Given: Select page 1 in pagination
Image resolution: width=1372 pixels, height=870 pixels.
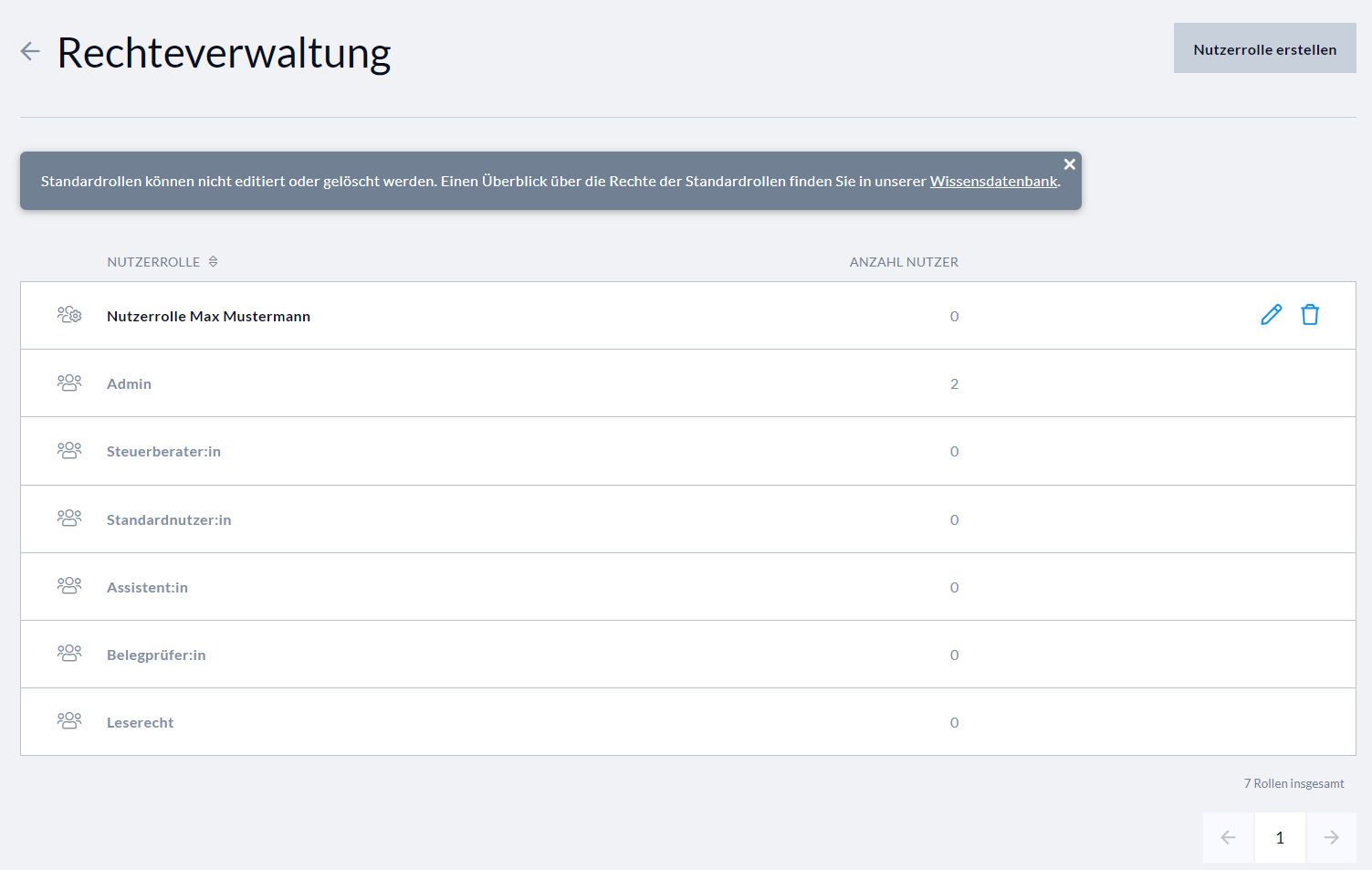Looking at the screenshot, I should pos(1280,837).
